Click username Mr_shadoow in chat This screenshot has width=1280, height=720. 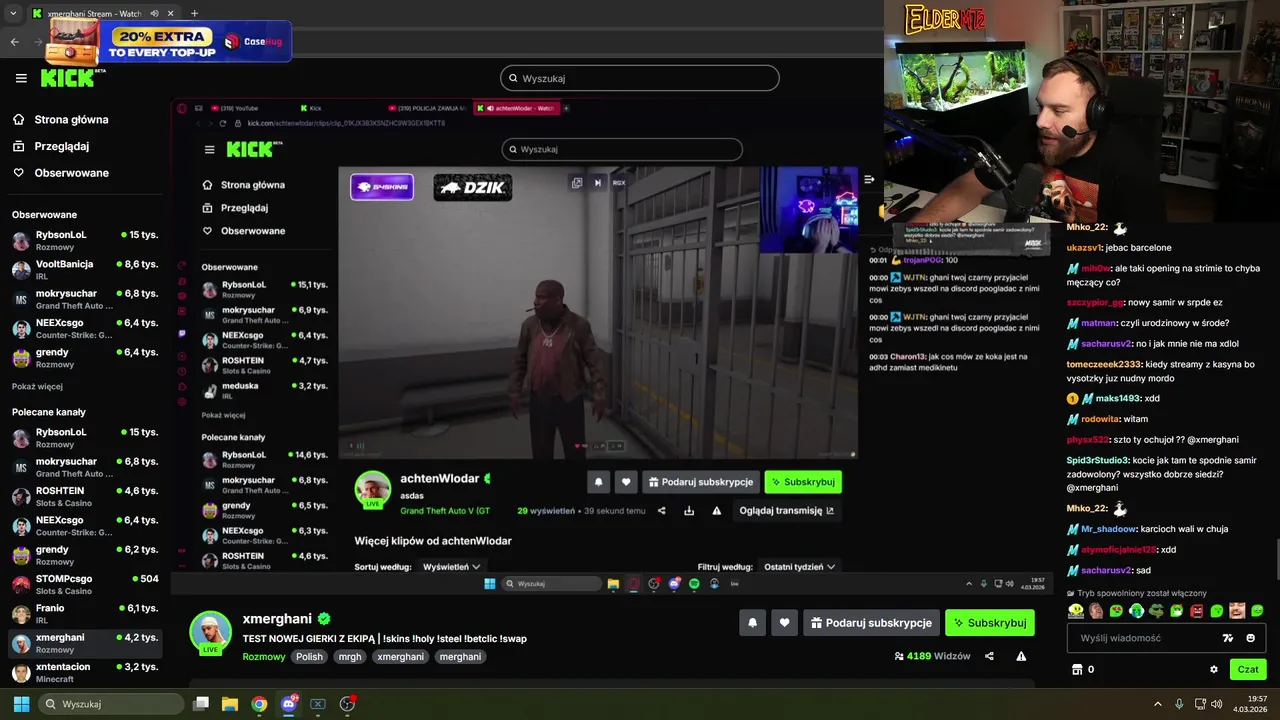1109,529
